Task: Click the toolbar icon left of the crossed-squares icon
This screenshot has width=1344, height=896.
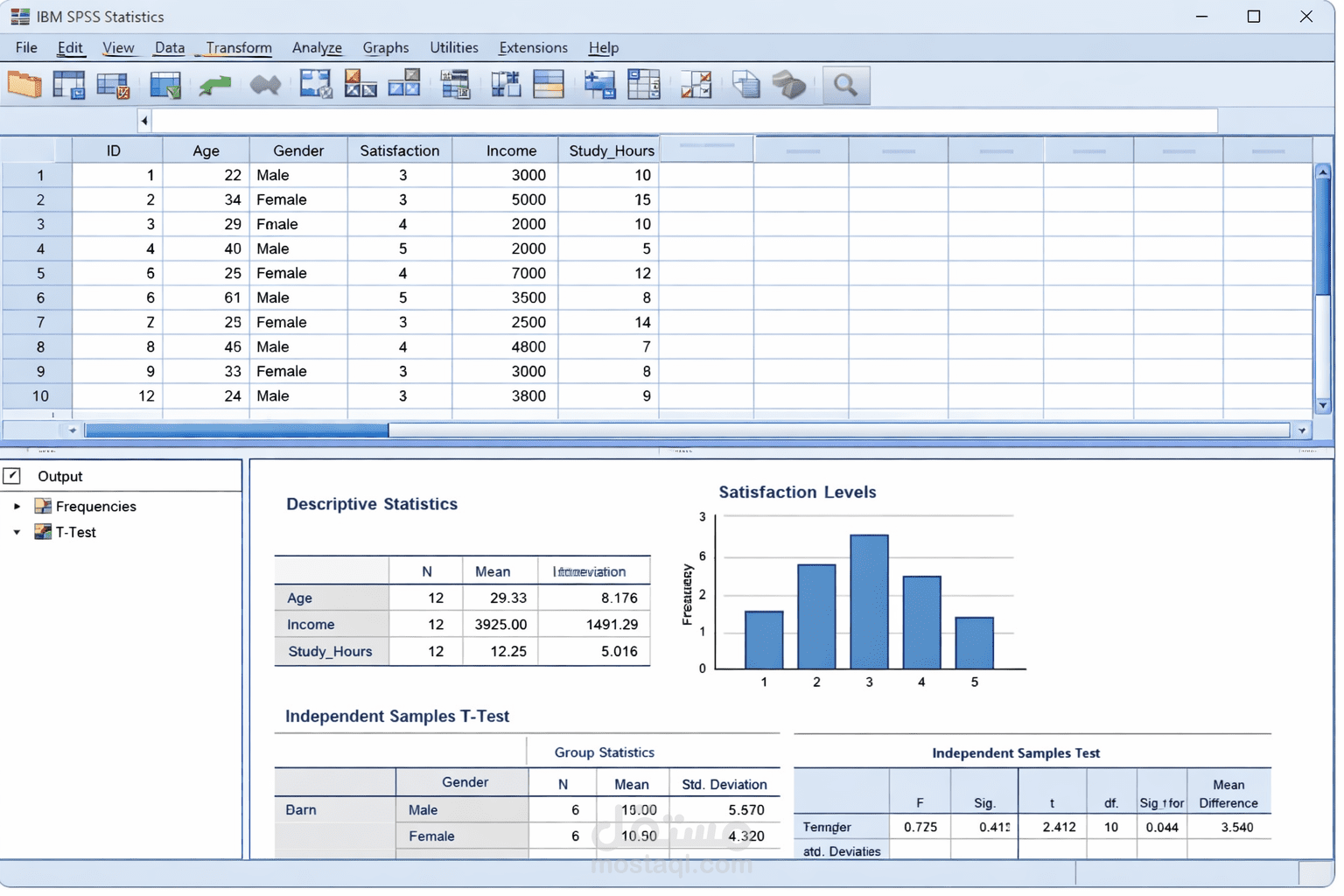Action: pyautogui.click(x=316, y=84)
